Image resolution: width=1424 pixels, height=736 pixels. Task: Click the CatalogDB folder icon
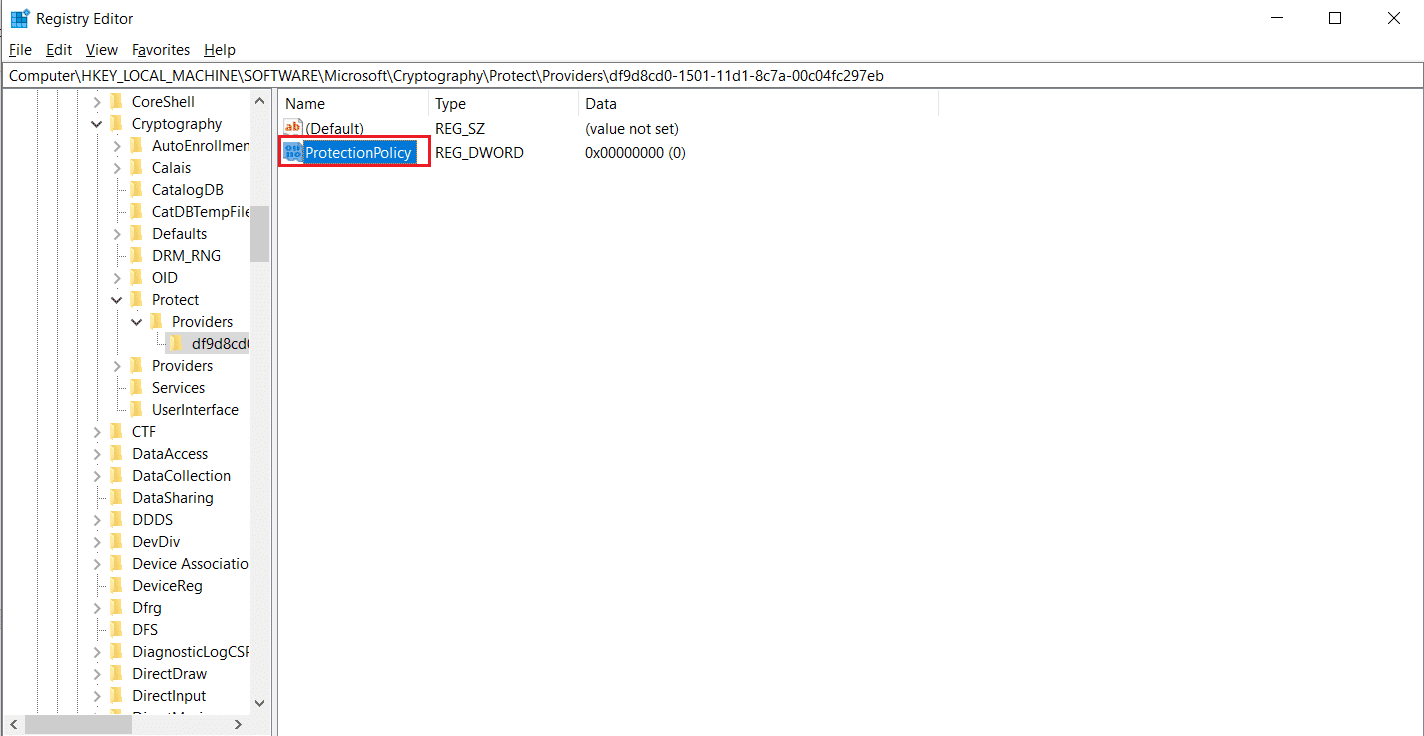click(x=136, y=190)
